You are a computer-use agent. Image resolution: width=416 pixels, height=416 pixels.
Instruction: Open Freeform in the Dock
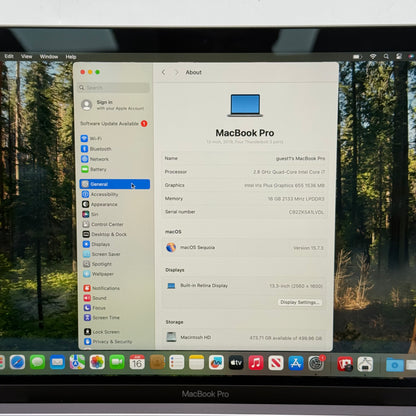216,363
